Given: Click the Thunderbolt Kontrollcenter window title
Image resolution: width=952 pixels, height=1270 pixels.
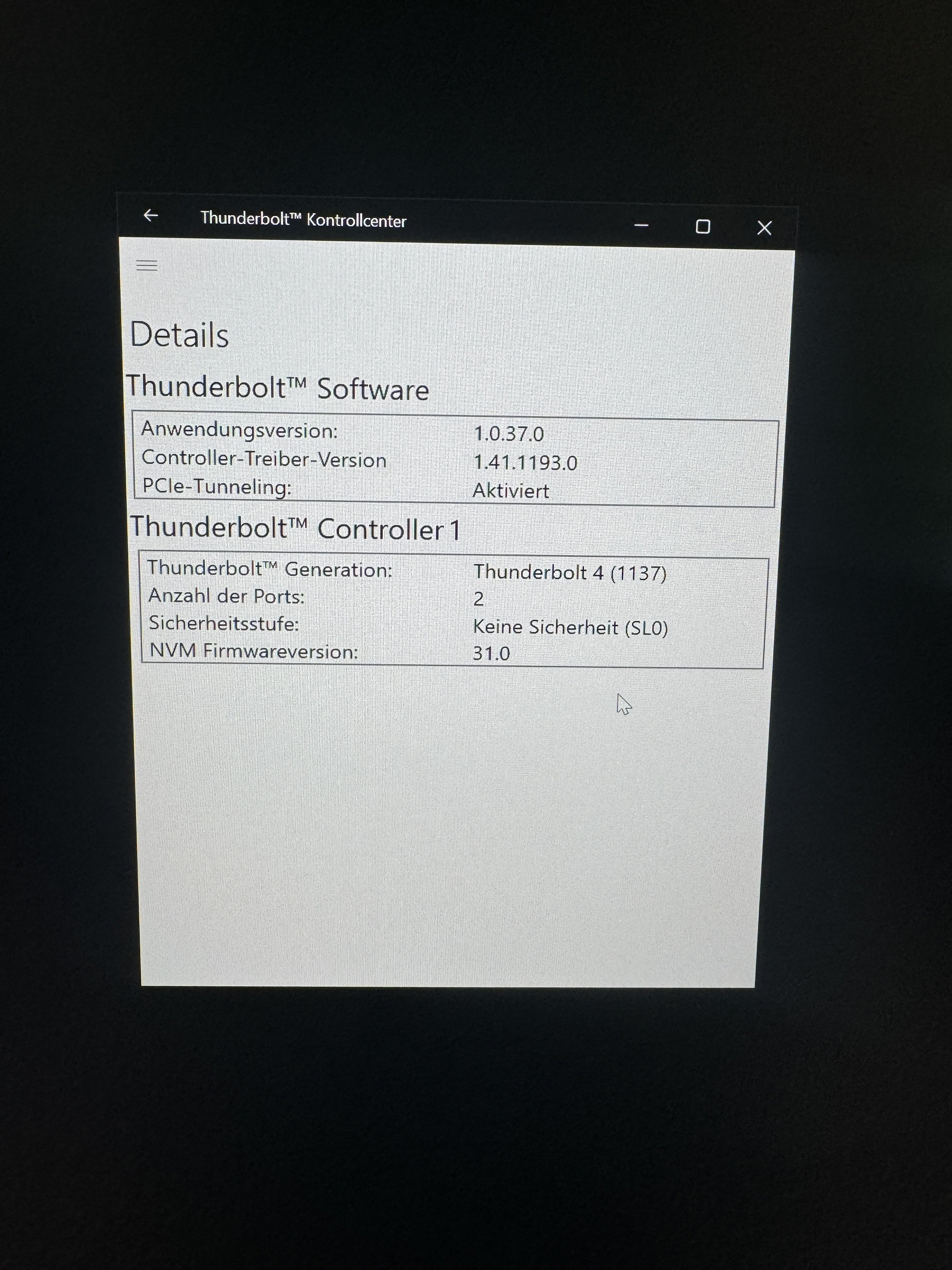Looking at the screenshot, I should coord(303,219).
